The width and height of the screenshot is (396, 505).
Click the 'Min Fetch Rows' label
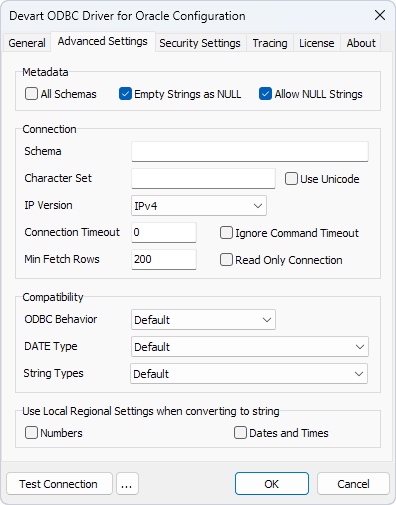62,259
